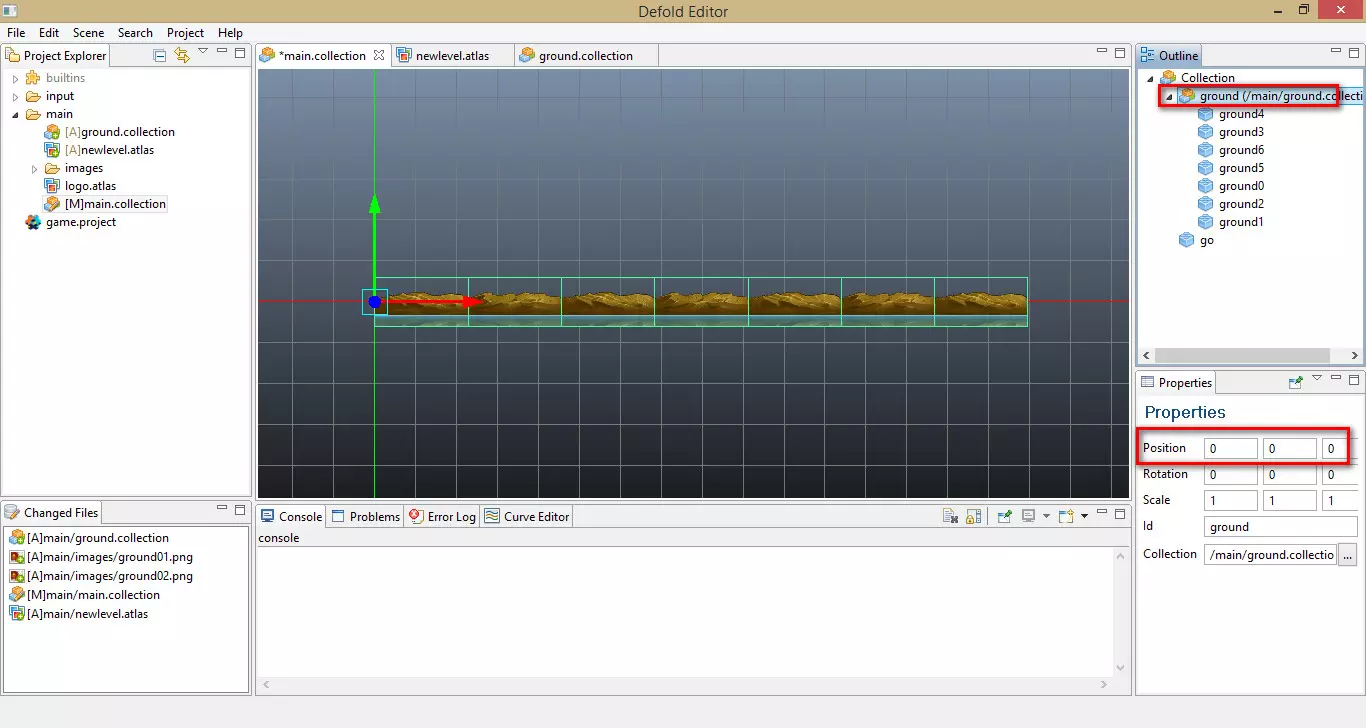Click Clear Console icon
Viewport: 1366px width, 728px height.
[950, 516]
